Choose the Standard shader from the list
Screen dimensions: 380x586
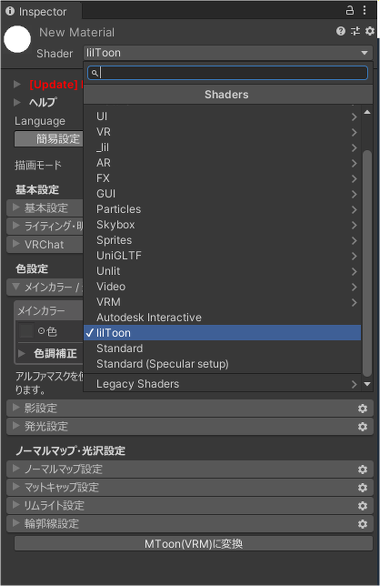click(222, 348)
